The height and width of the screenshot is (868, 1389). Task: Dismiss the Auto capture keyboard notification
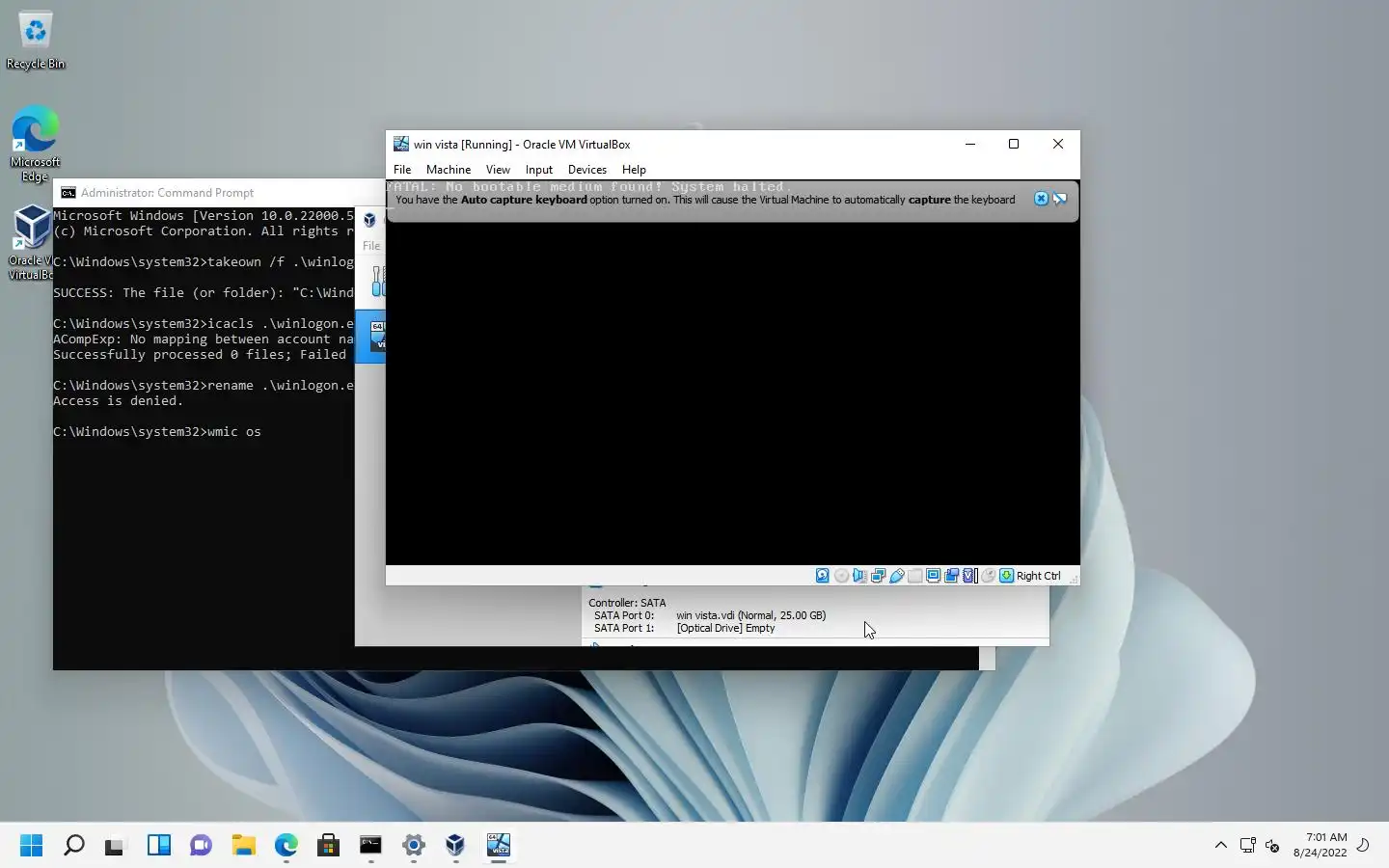click(1041, 199)
